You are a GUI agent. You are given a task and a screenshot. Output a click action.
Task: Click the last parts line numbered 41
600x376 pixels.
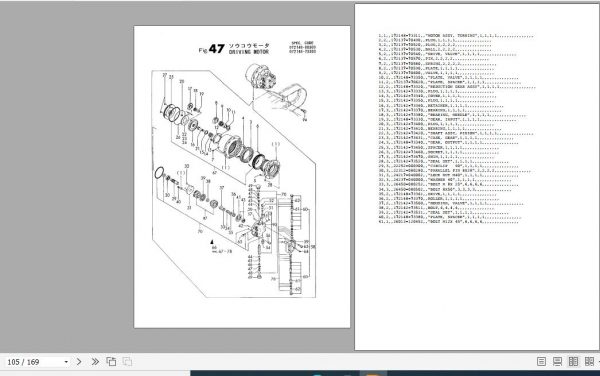tap(448, 221)
